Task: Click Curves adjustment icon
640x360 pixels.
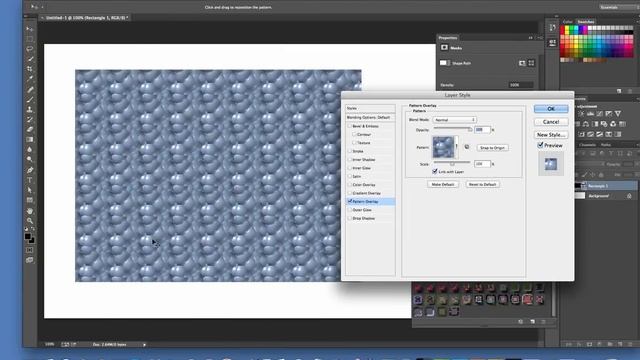Action: click(x=600, y=113)
